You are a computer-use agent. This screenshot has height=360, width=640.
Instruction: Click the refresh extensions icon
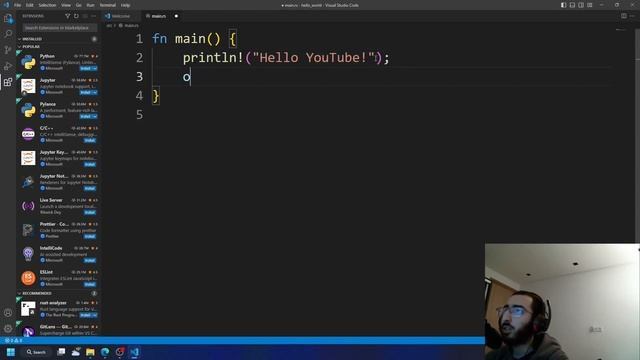[x=76, y=16]
